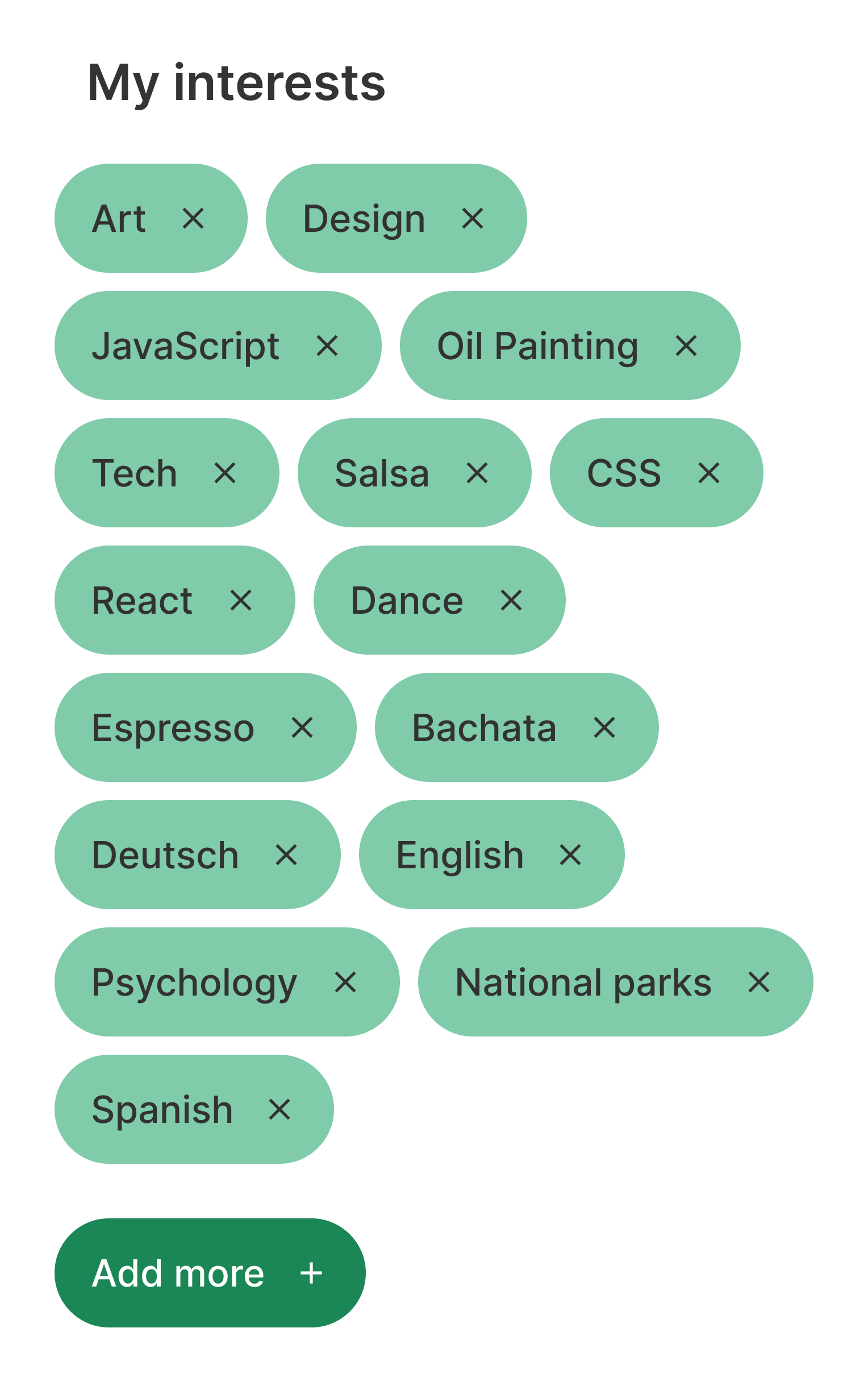Remove the National parks tag
The width and height of the screenshot is (868, 1382).
coord(759,982)
